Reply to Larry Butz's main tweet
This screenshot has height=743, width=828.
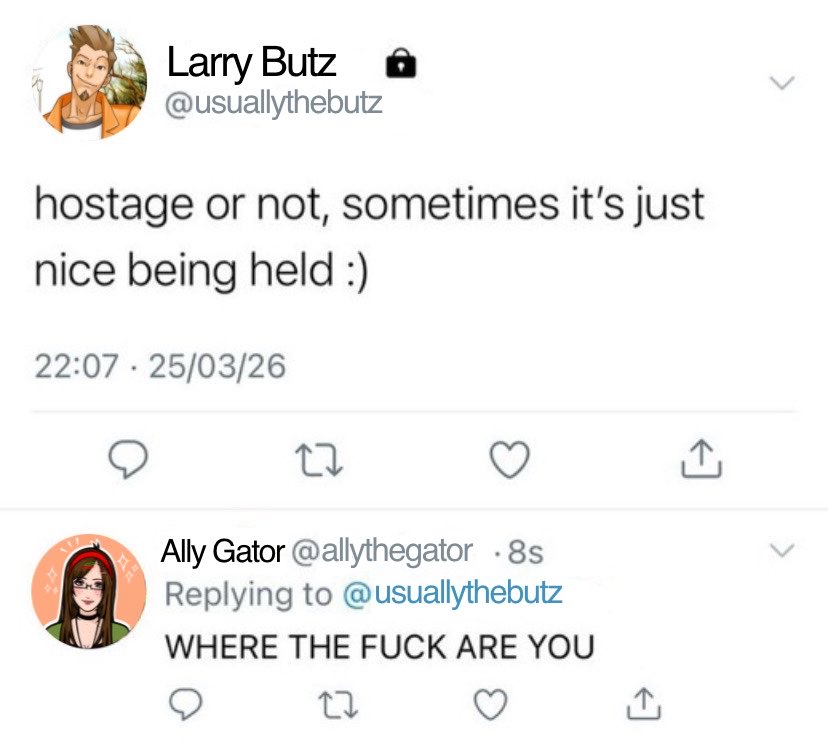128,459
